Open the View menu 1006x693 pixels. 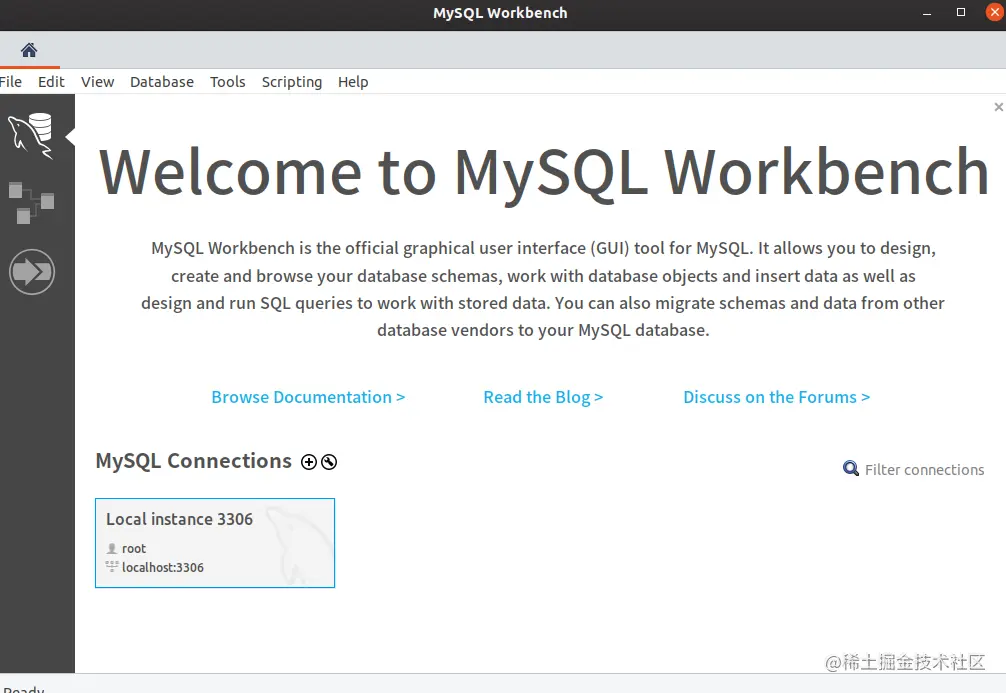[x=98, y=82]
